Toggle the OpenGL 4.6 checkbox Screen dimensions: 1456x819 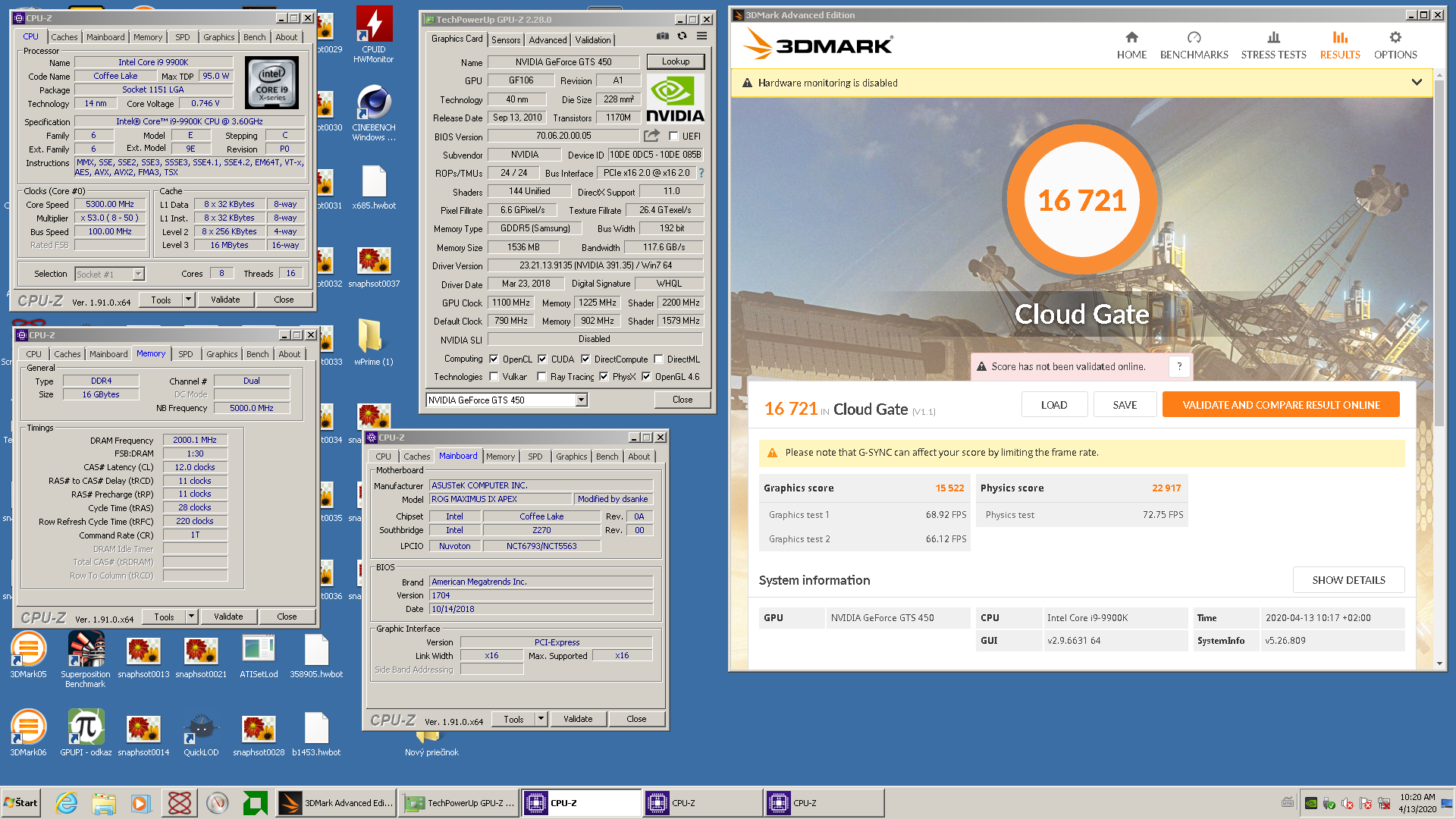coord(646,377)
